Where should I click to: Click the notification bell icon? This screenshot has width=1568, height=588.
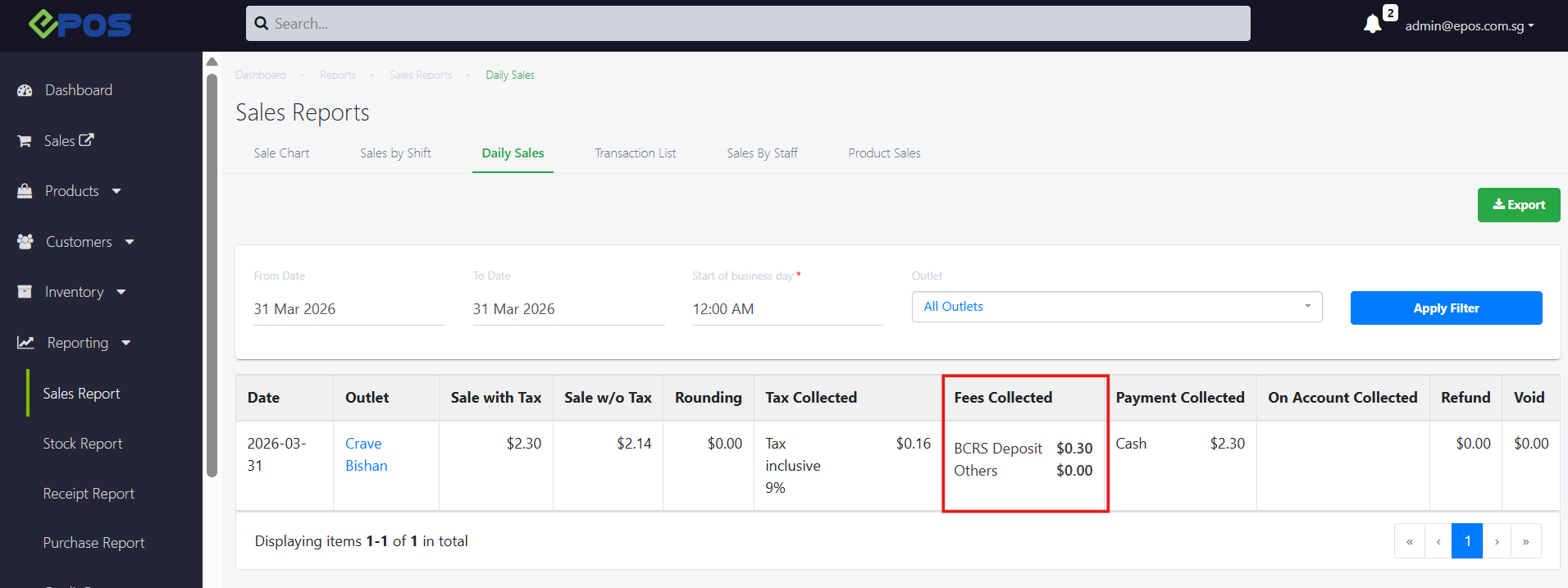[x=1372, y=25]
